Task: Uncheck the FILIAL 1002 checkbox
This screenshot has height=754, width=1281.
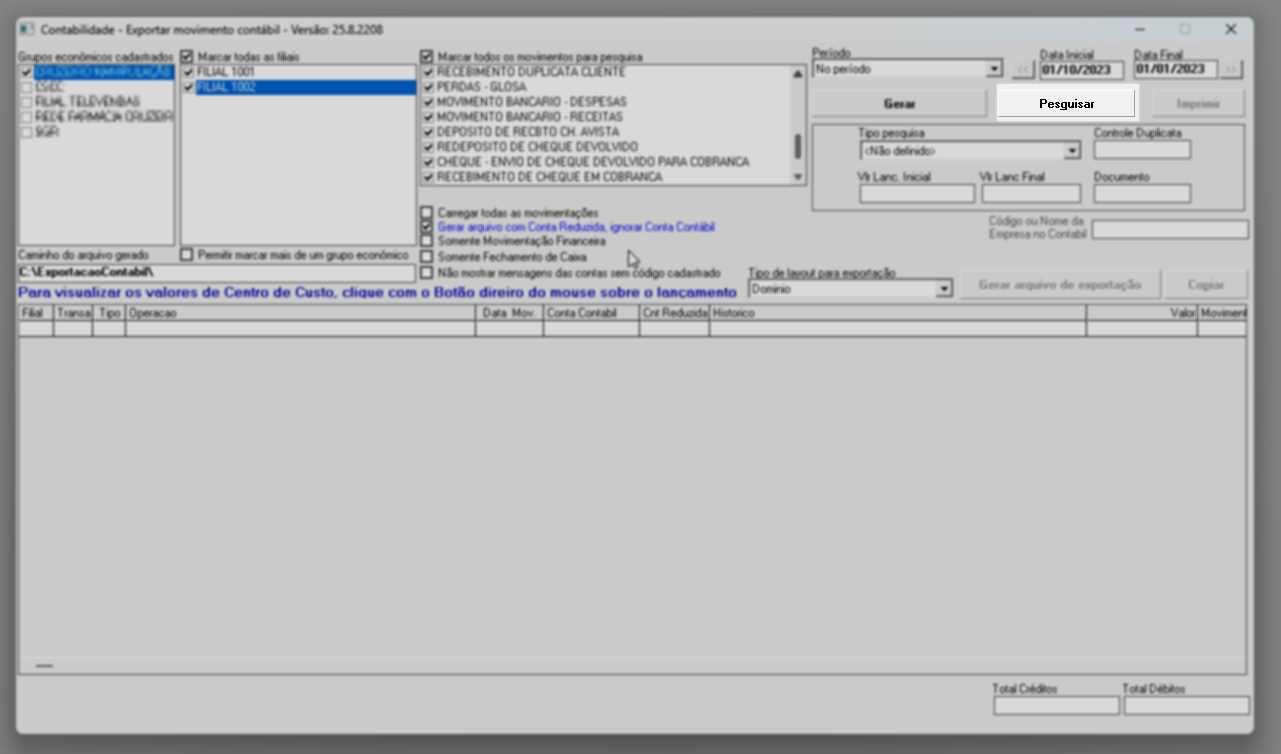Action: coord(189,88)
